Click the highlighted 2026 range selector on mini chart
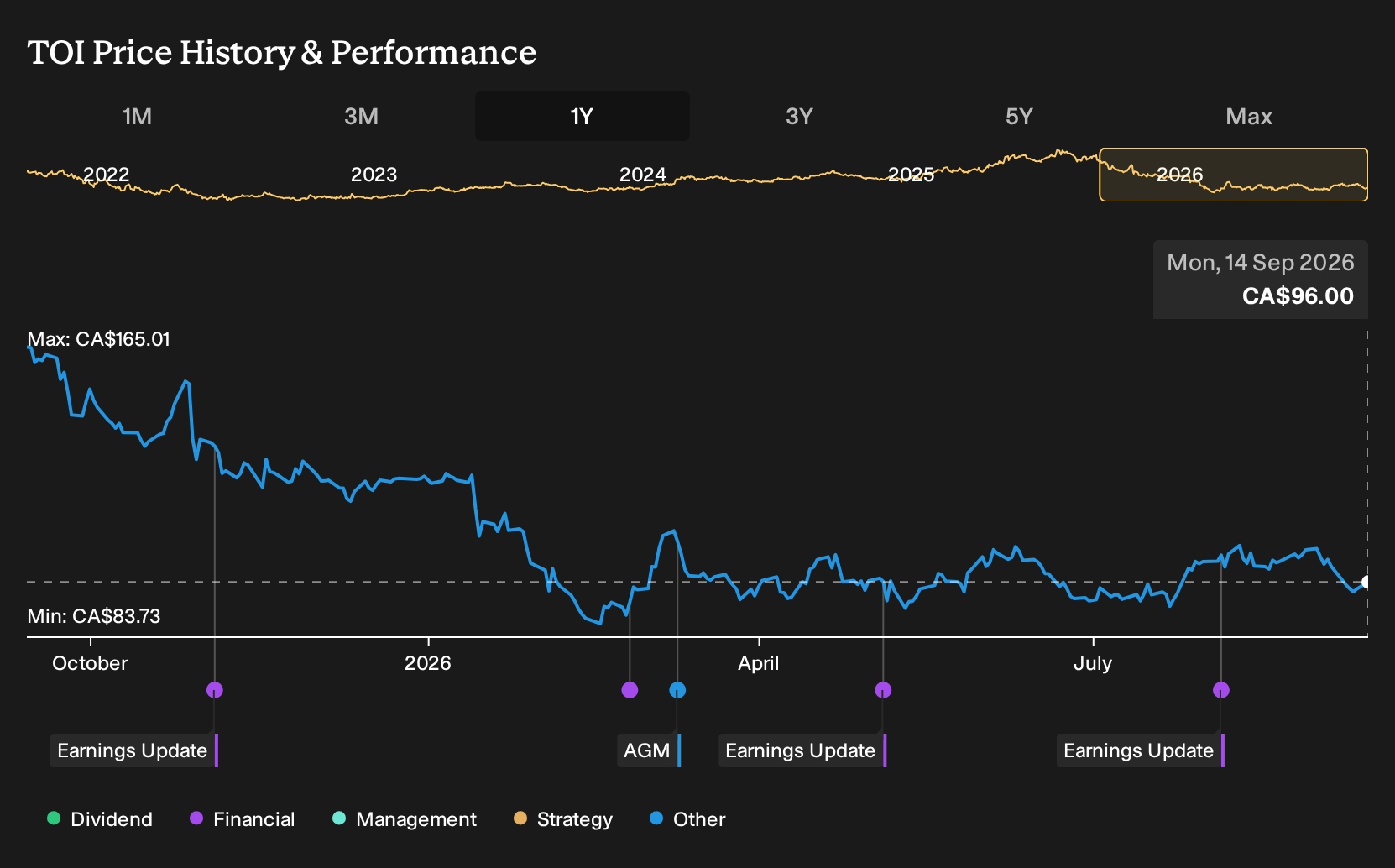Image resolution: width=1395 pixels, height=868 pixels. coord(1234,175)
